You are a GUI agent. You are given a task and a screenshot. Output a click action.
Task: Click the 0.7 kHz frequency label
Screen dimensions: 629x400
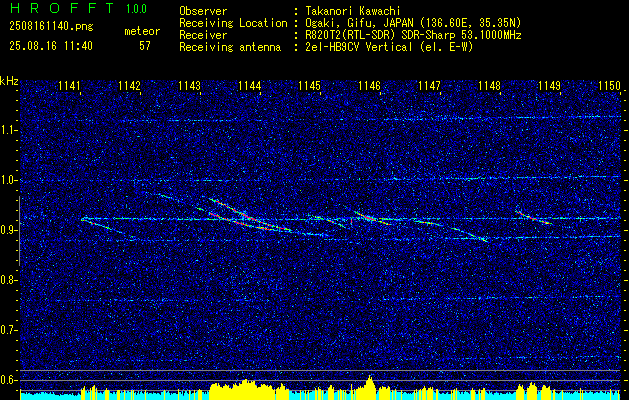pyautogui.click(x=6, y=330)
